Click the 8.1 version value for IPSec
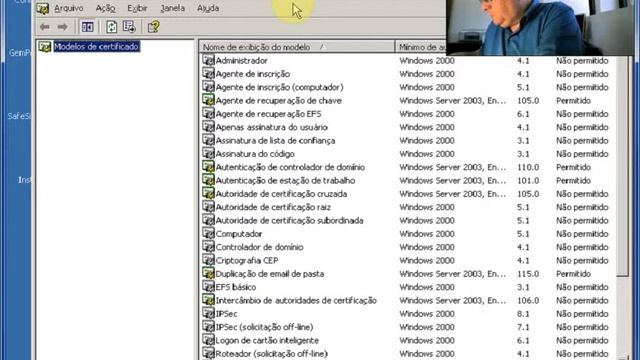640x360 pixels. (x=523, y=314)
